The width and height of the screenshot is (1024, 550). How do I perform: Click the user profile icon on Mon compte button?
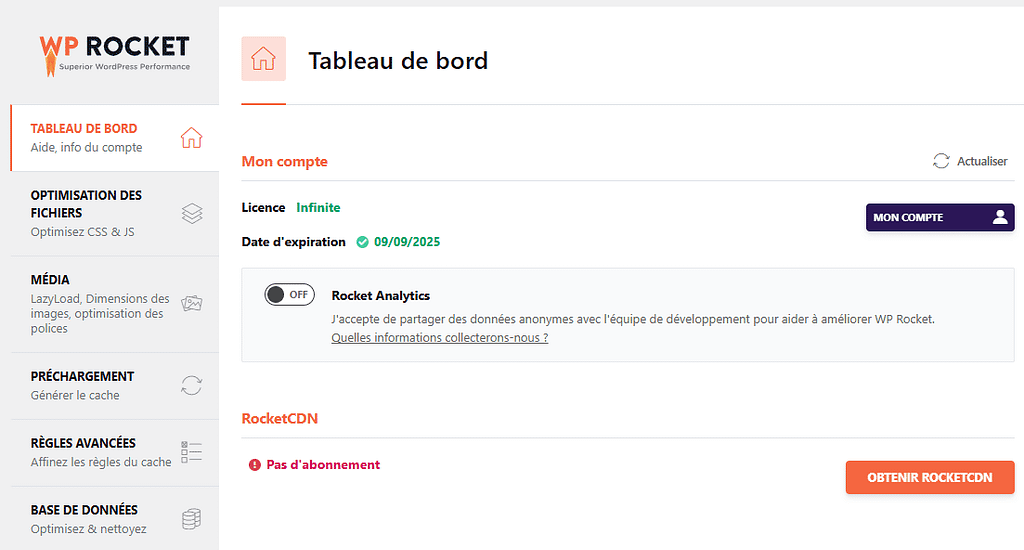tap(1000, 217)
